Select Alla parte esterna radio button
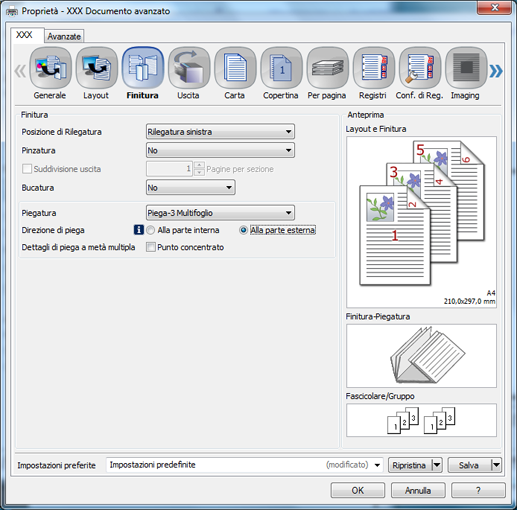This screenshot has width=517, height=510. pos(243,230)
